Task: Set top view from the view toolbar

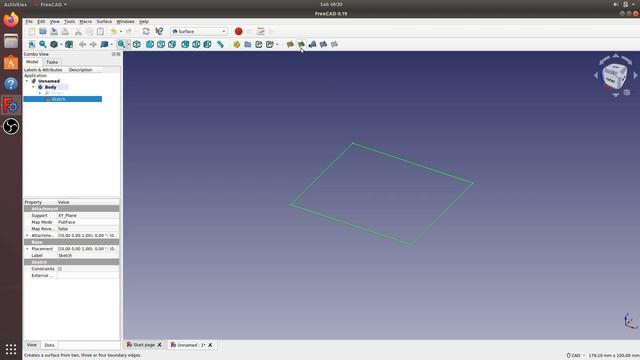Action: pyautogui.click(x=161, y=44)
